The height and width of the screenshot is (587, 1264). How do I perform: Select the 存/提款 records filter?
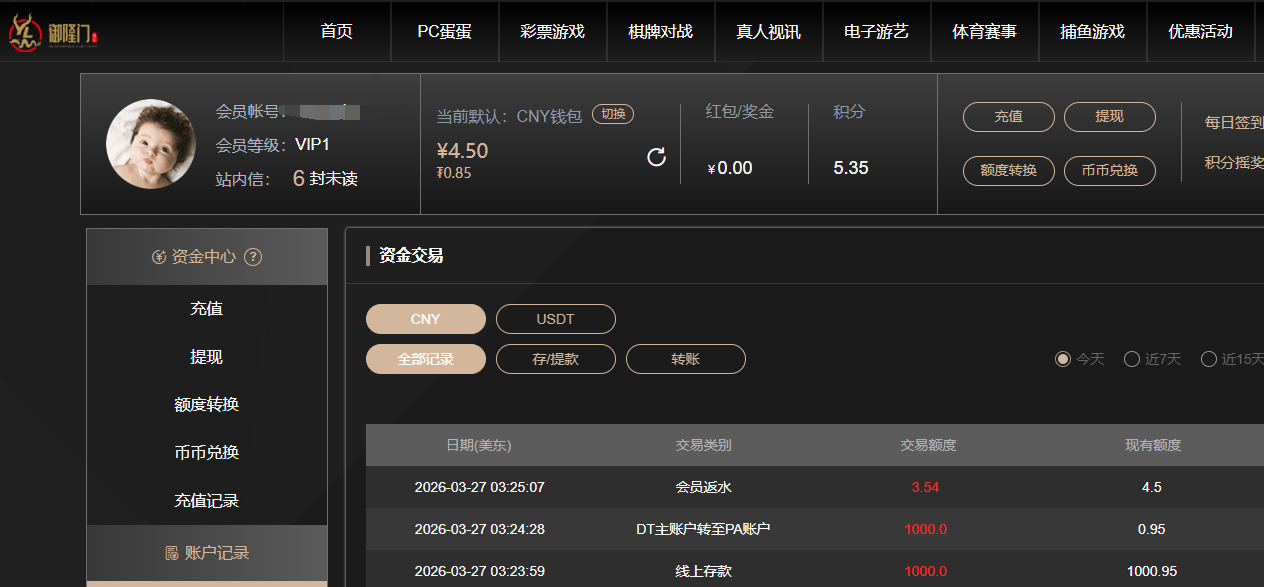pos(555,359)
